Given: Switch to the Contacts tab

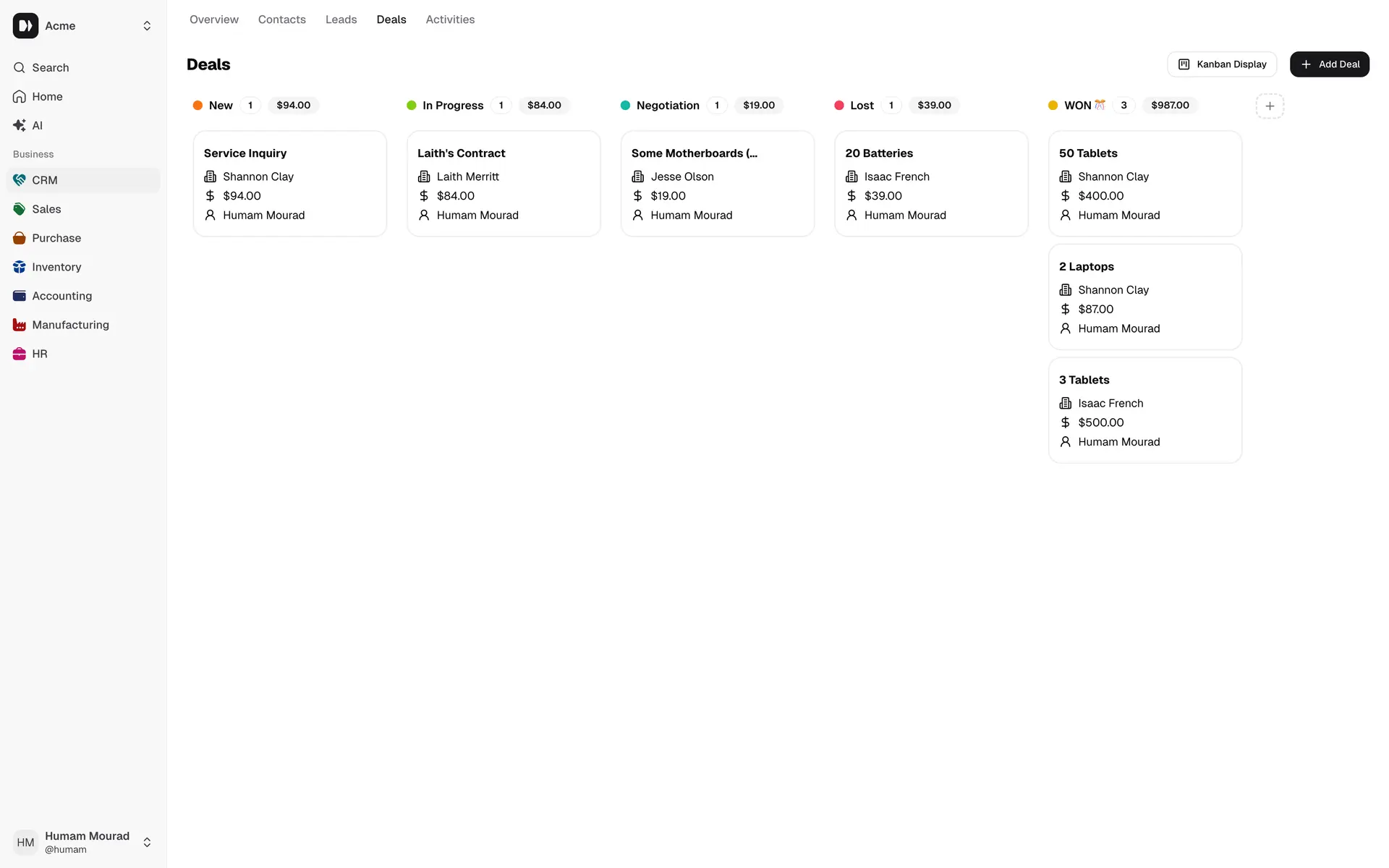Looking at the screenshot, I should pos(281,20).
